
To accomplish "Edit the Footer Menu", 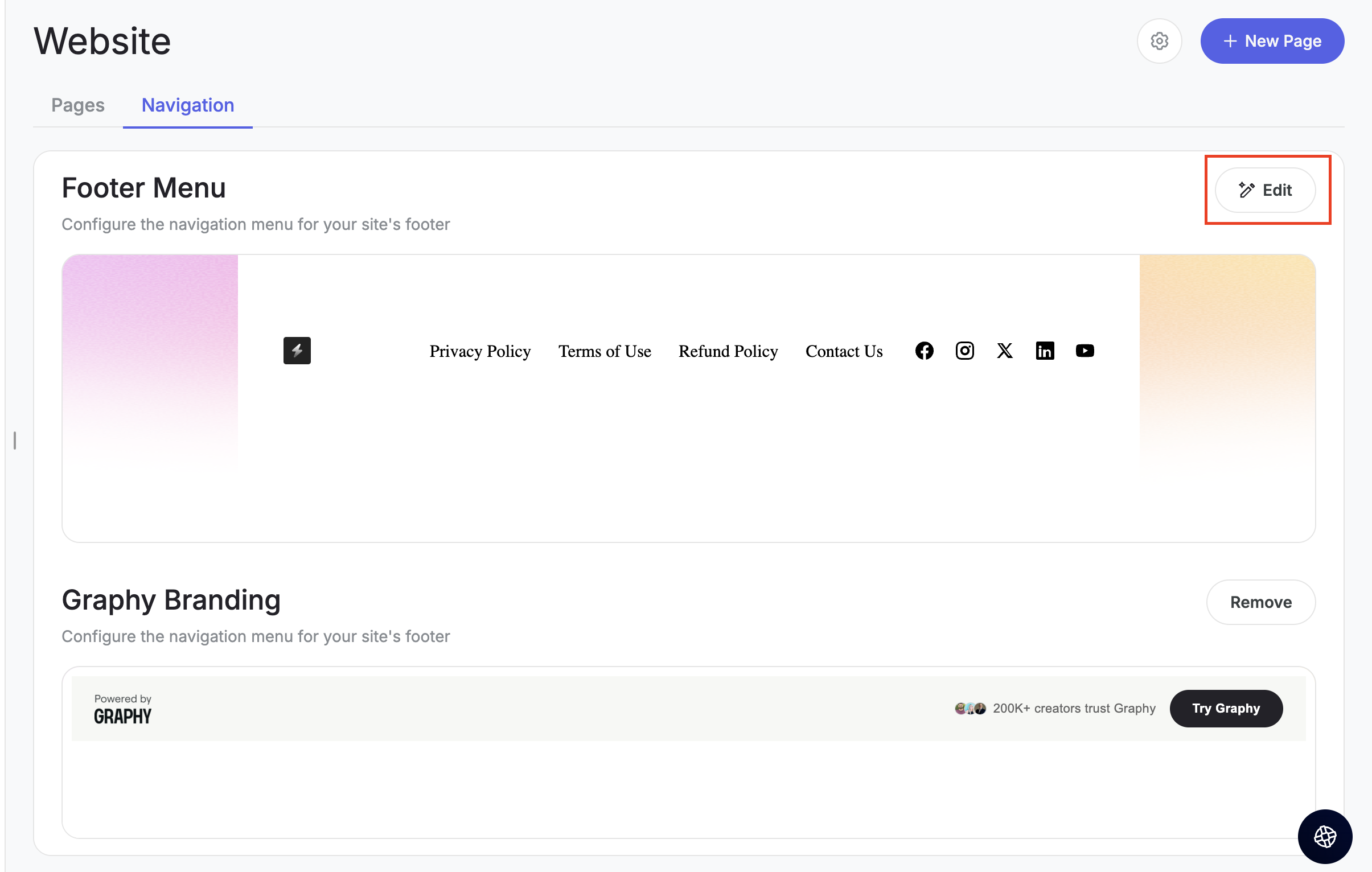I will tap(1265, 190).
